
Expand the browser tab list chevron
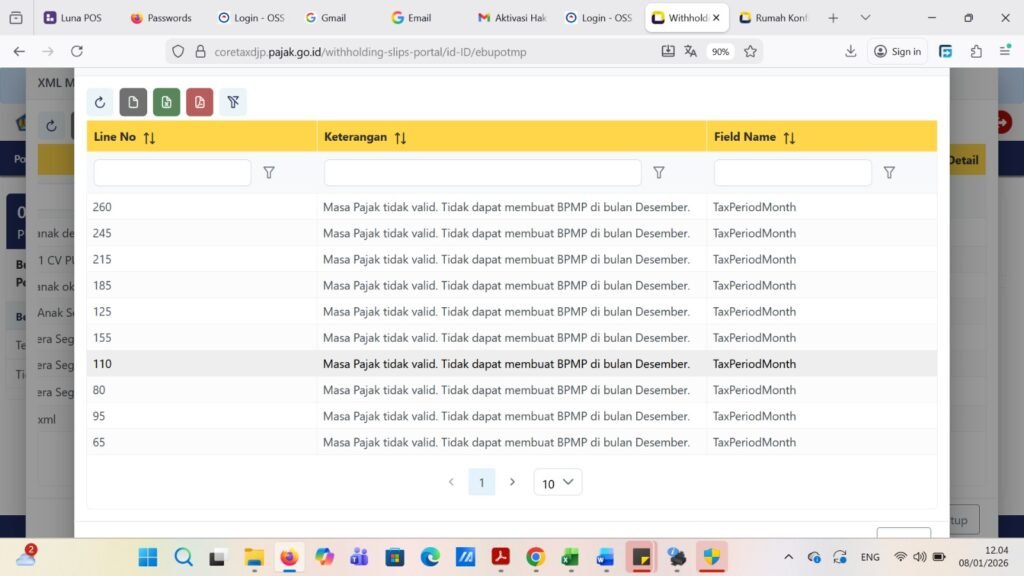pos(865,18)
